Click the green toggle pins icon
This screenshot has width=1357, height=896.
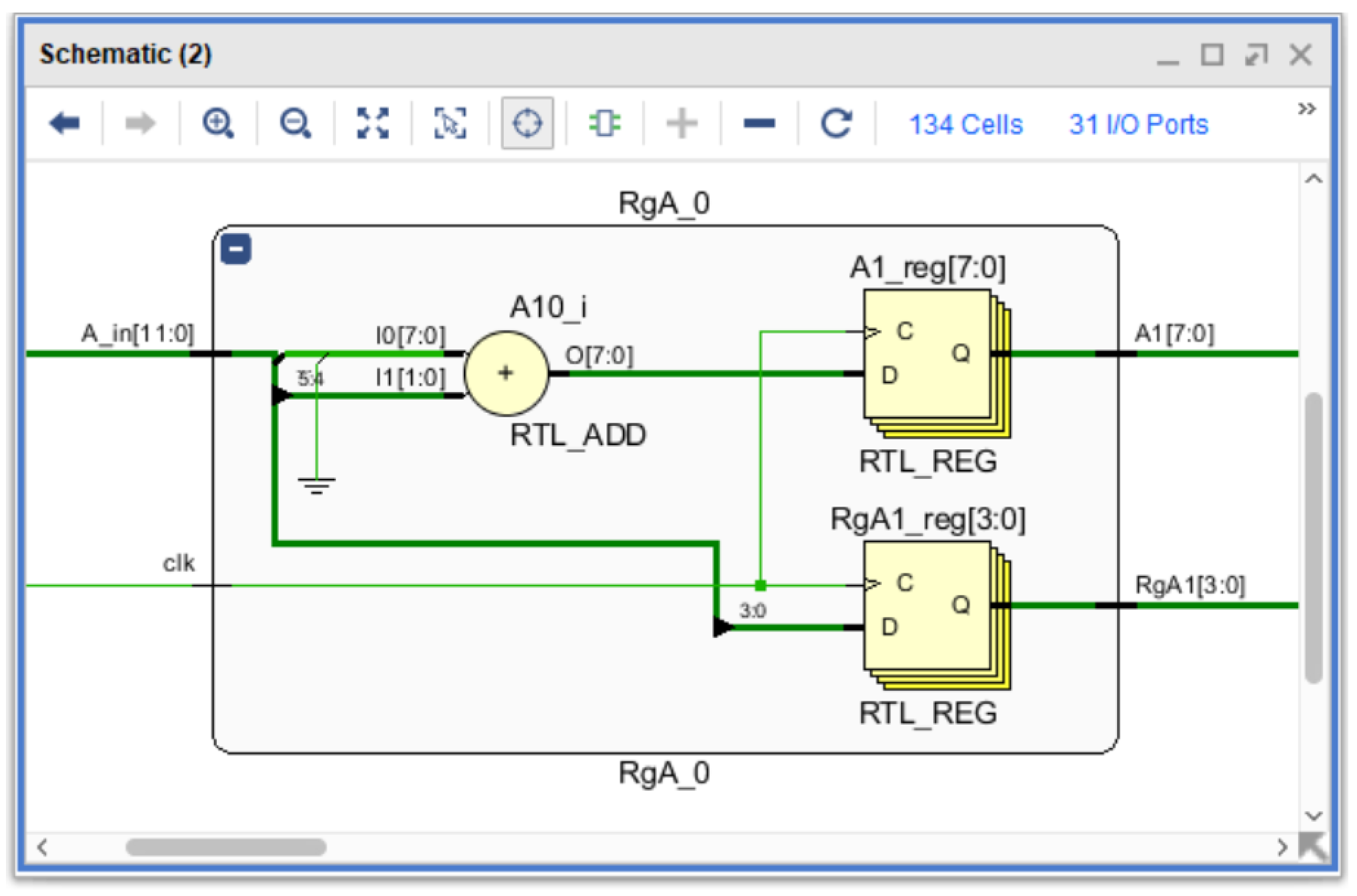coord(604,123)
